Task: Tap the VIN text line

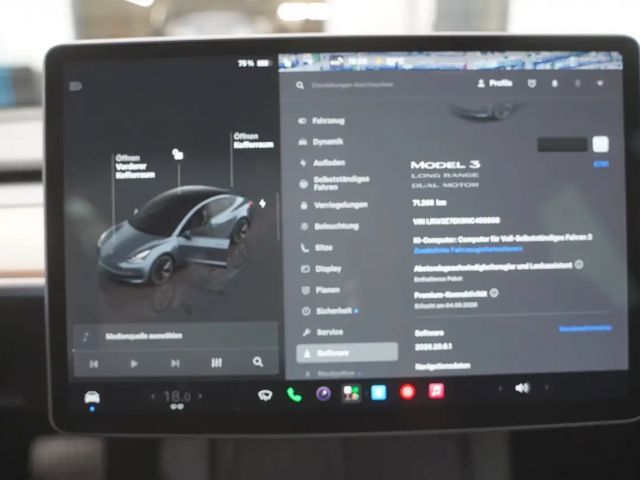Action: click(456, 221)
